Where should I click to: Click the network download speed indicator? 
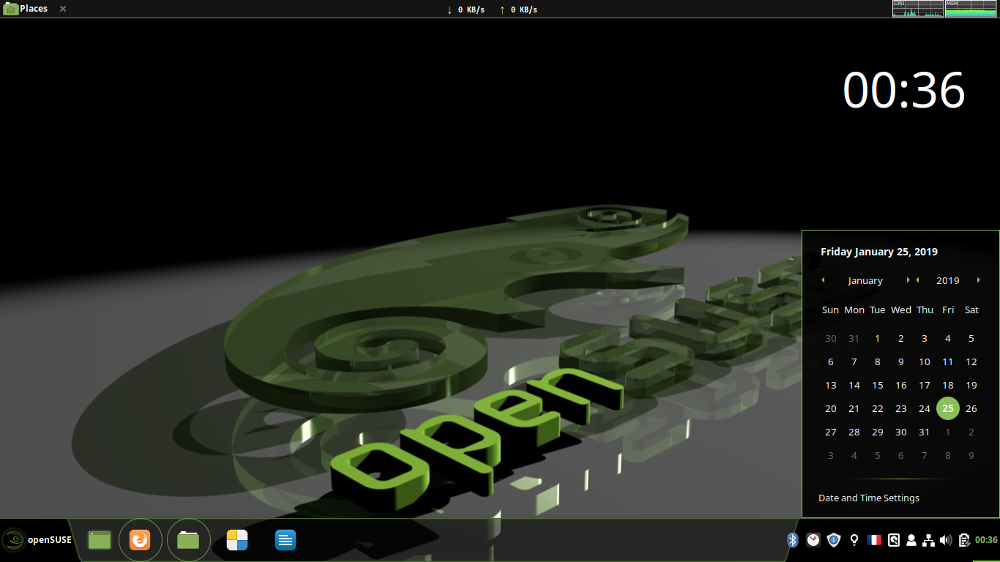pyautogui.click(x=466, y=10)
